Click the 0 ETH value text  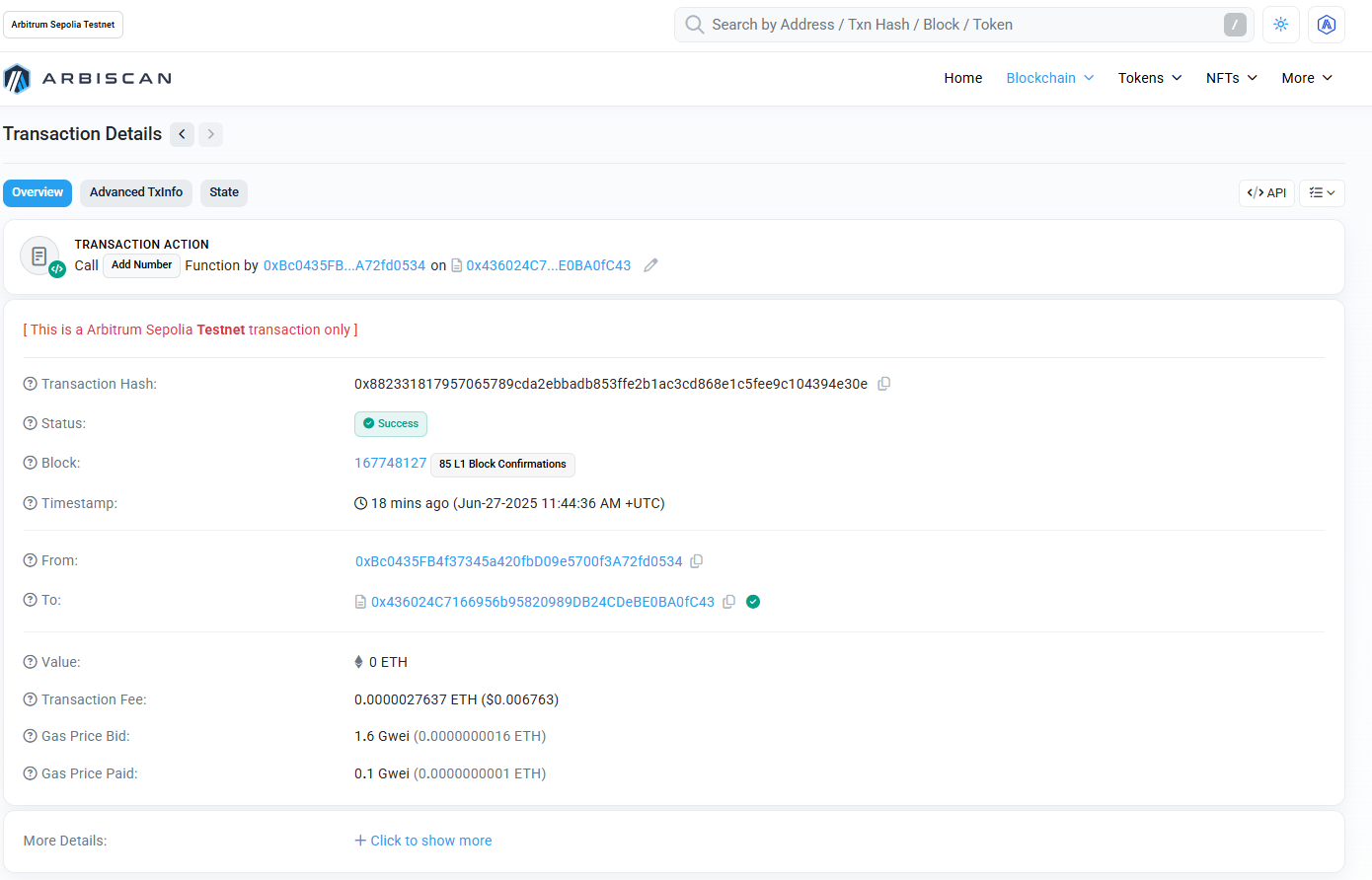click(388, 662)
